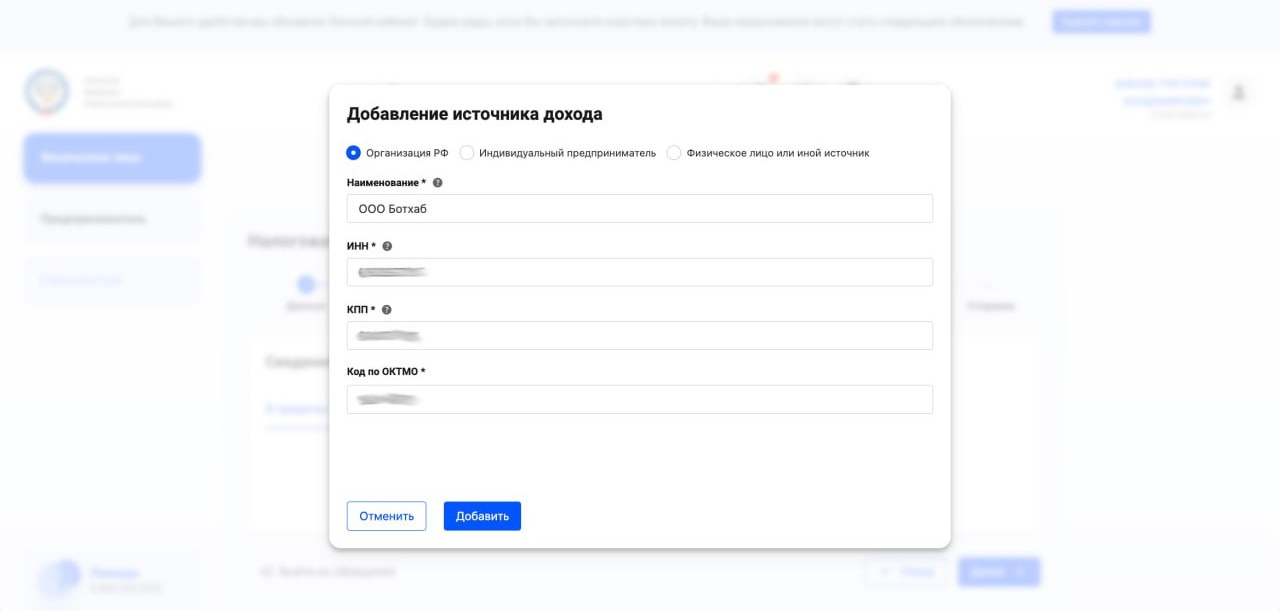The image size is (1280, 611).
Task: Click help icon beside КПП label
Action: pos(387,310)
